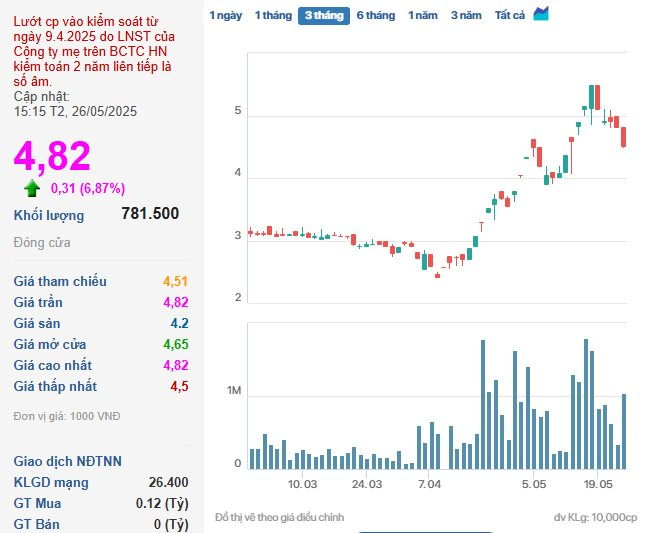Click the Đồ thị vẽ theo giá điều chỉnh note

pos(279,517)
